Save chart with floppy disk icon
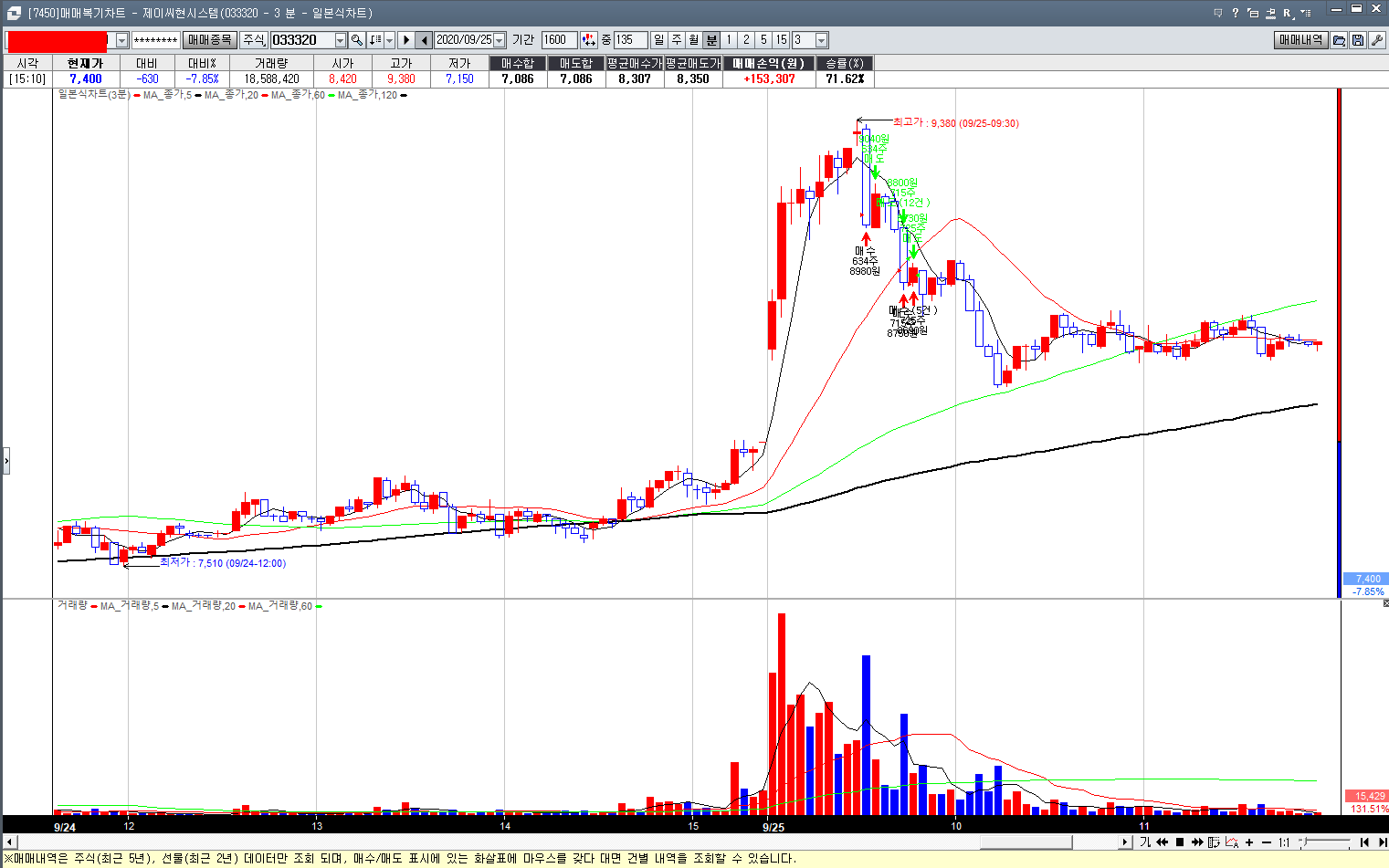1389x868 pixels. 1358,40
